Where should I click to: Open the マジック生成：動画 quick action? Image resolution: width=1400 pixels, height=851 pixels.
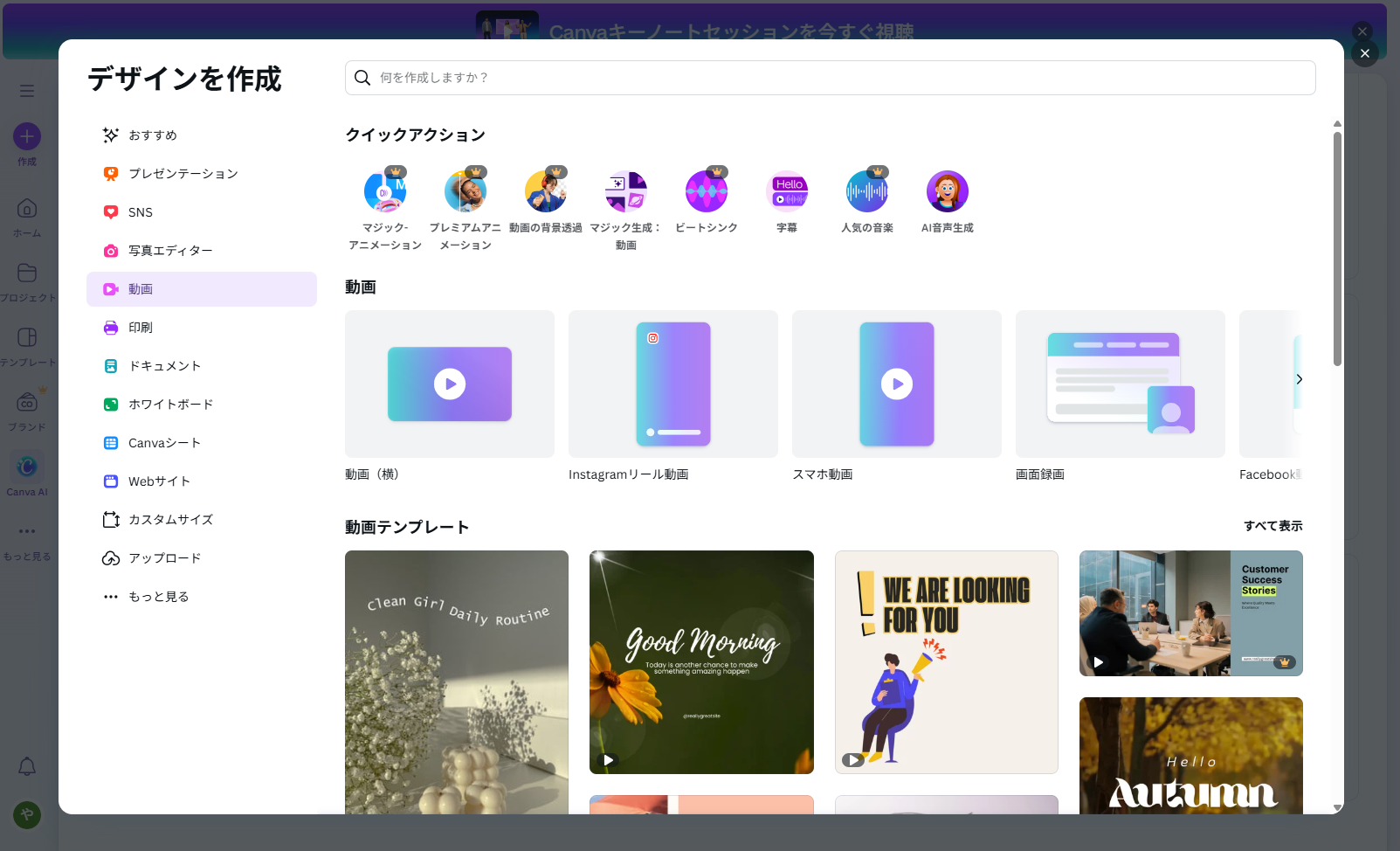(x=626, y=192)
